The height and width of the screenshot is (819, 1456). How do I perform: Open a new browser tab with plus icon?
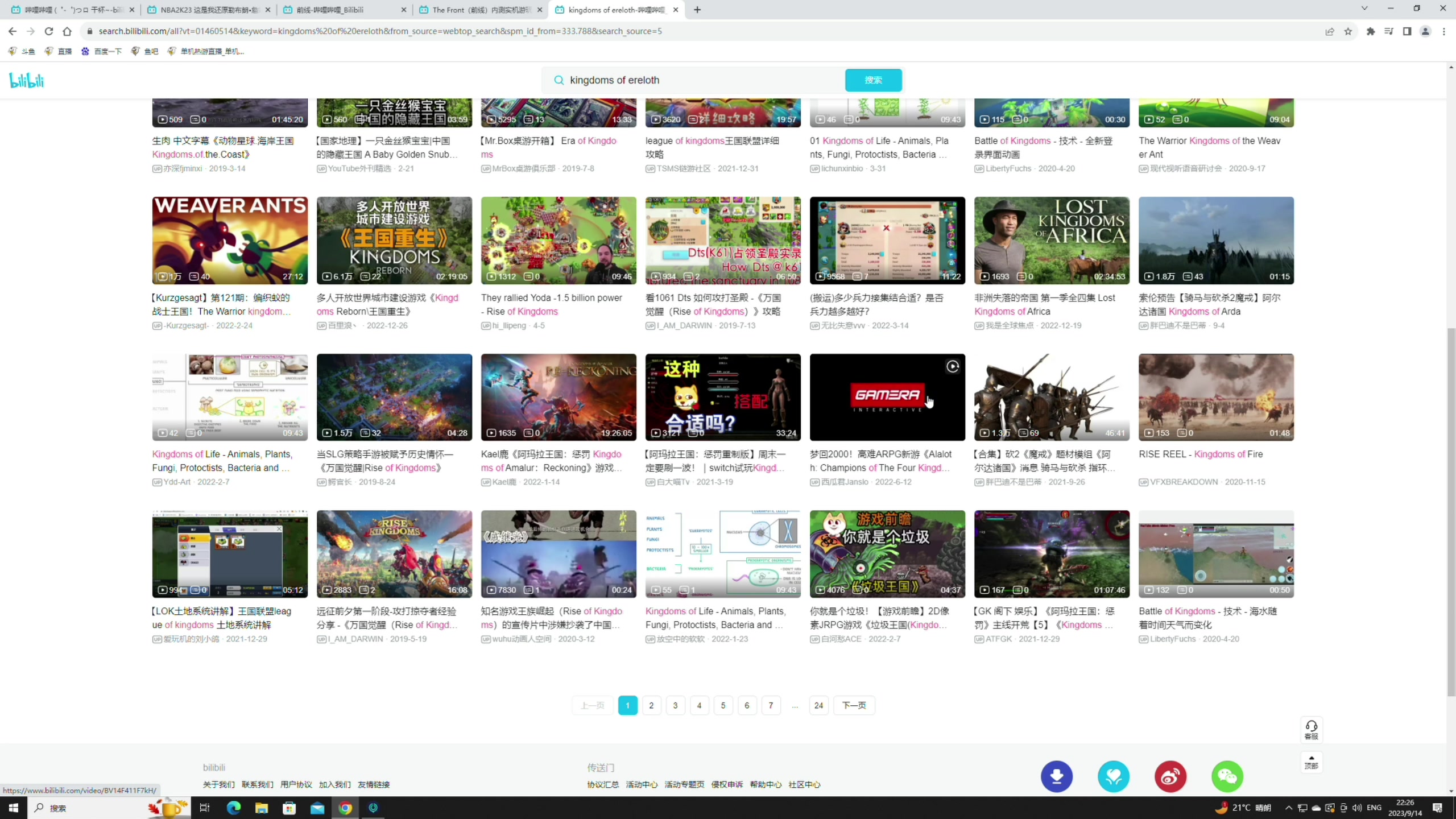[697, 10]
